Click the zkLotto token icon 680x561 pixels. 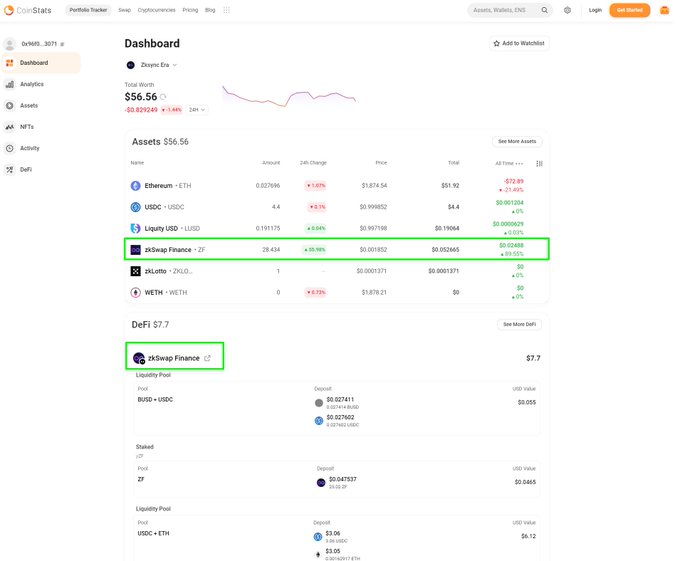(x=136, y=271)
